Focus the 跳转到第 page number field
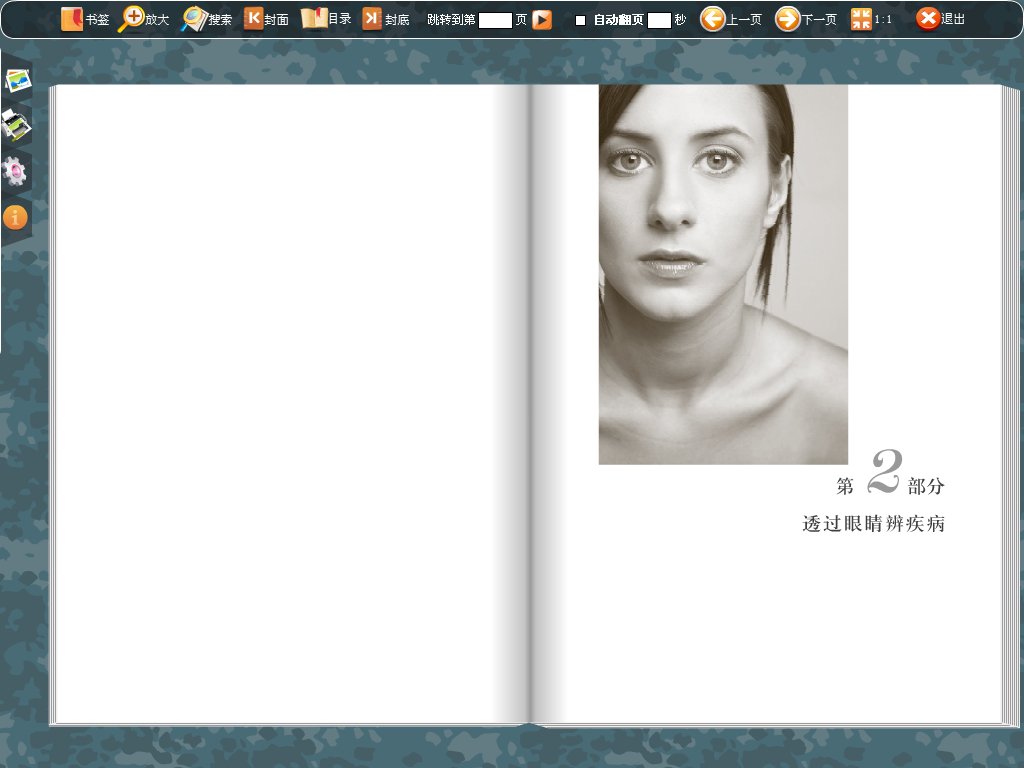Viewport: 1024px width, 768px height. click(x=495, y=20)
